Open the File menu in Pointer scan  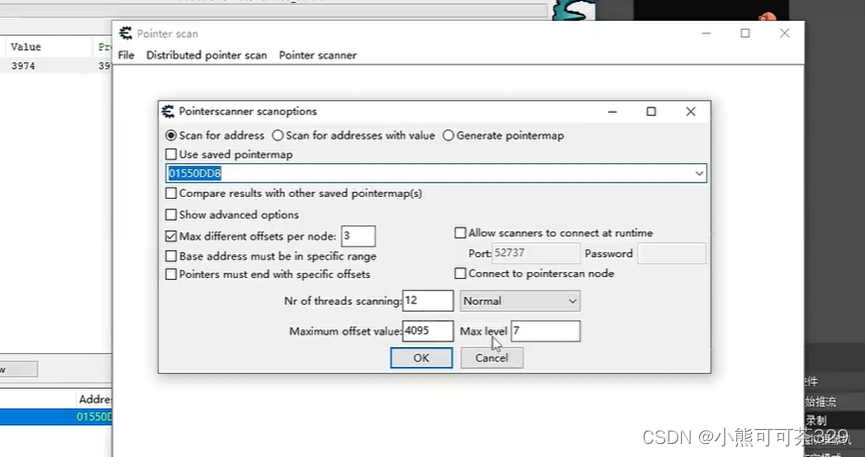[126, 55]
